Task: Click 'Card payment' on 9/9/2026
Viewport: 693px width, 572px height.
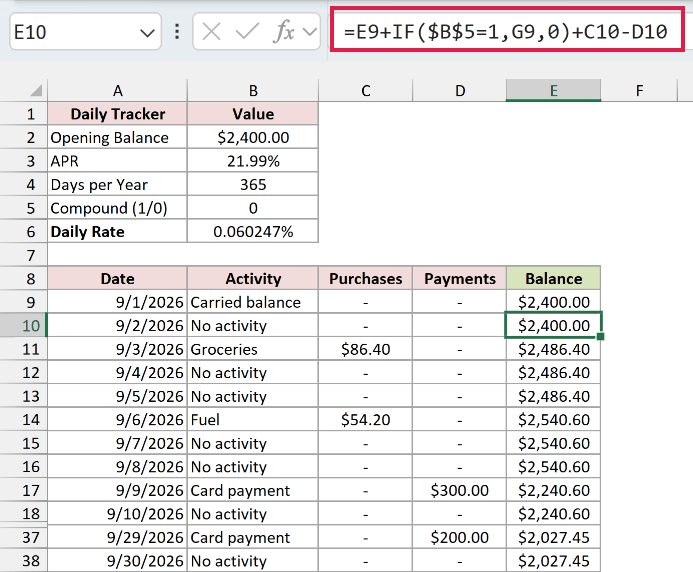Action: (x=253, y=490)
